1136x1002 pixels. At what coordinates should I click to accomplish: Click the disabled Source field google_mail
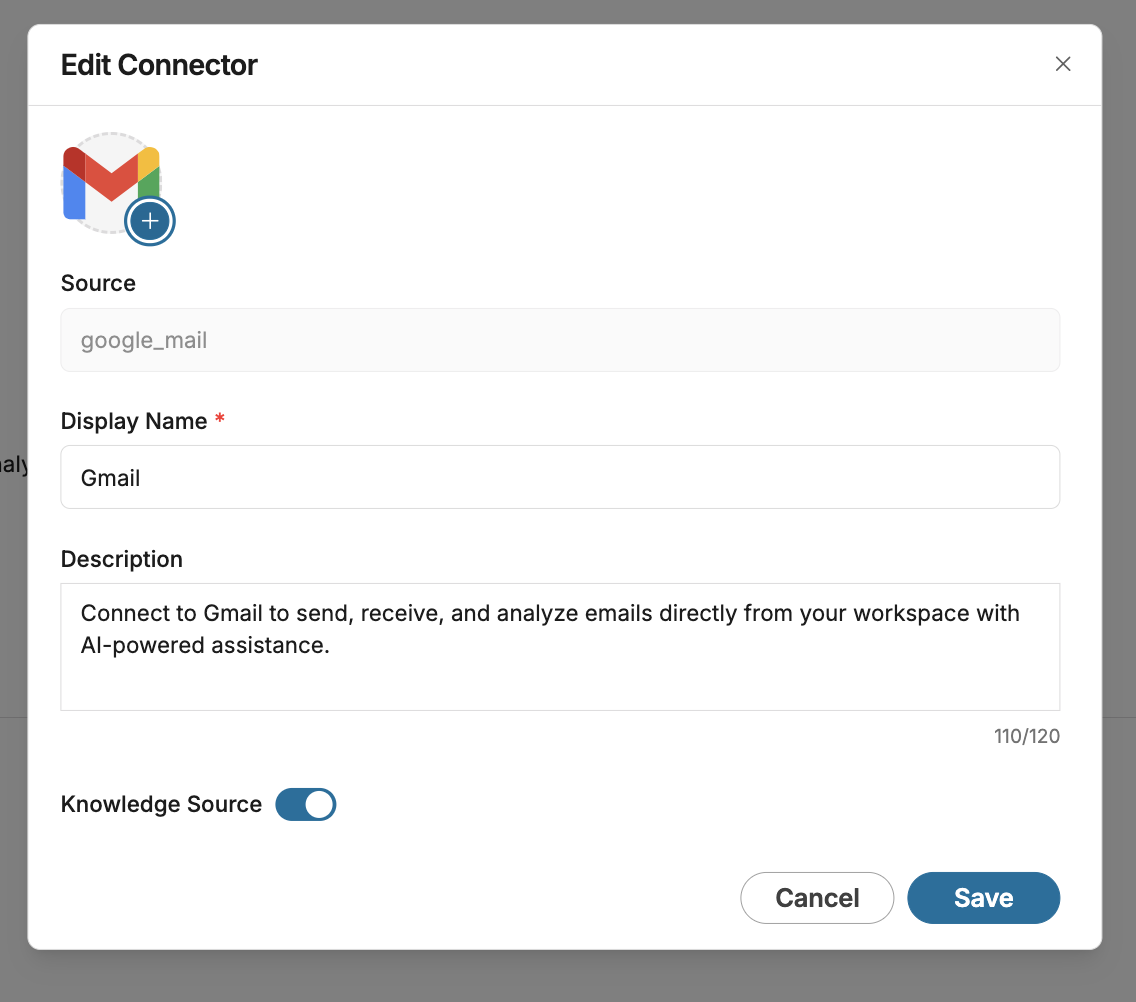coord(560,340)
